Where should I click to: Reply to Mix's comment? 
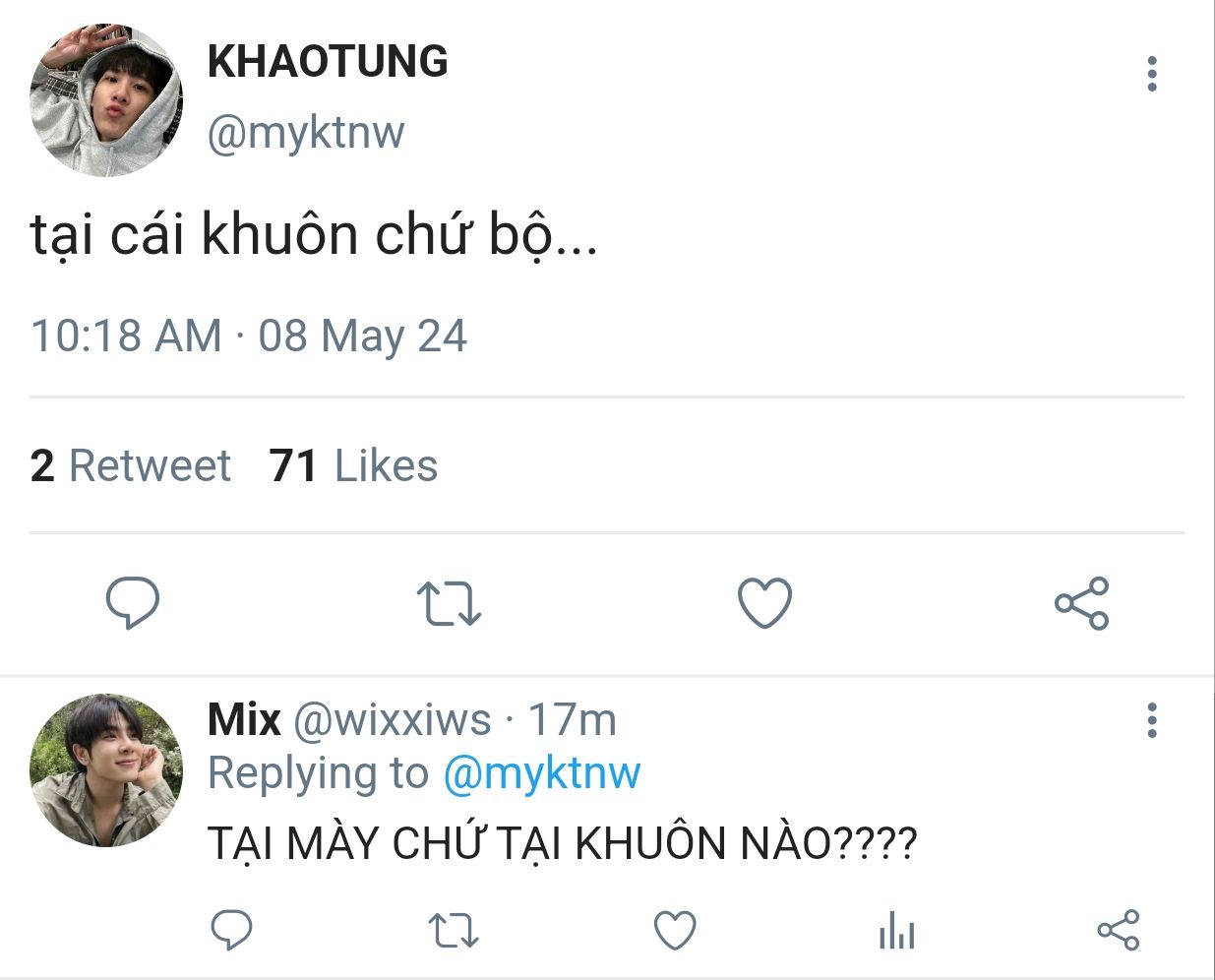pos(232,930)
